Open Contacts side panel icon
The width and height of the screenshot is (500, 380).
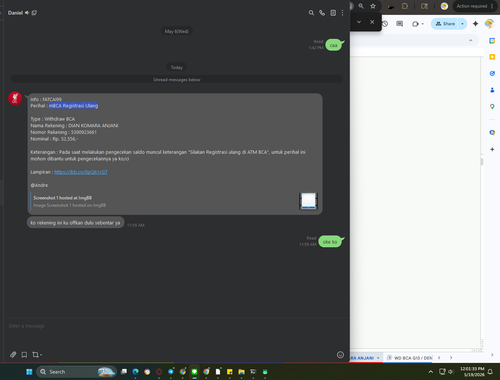point(492,90)
